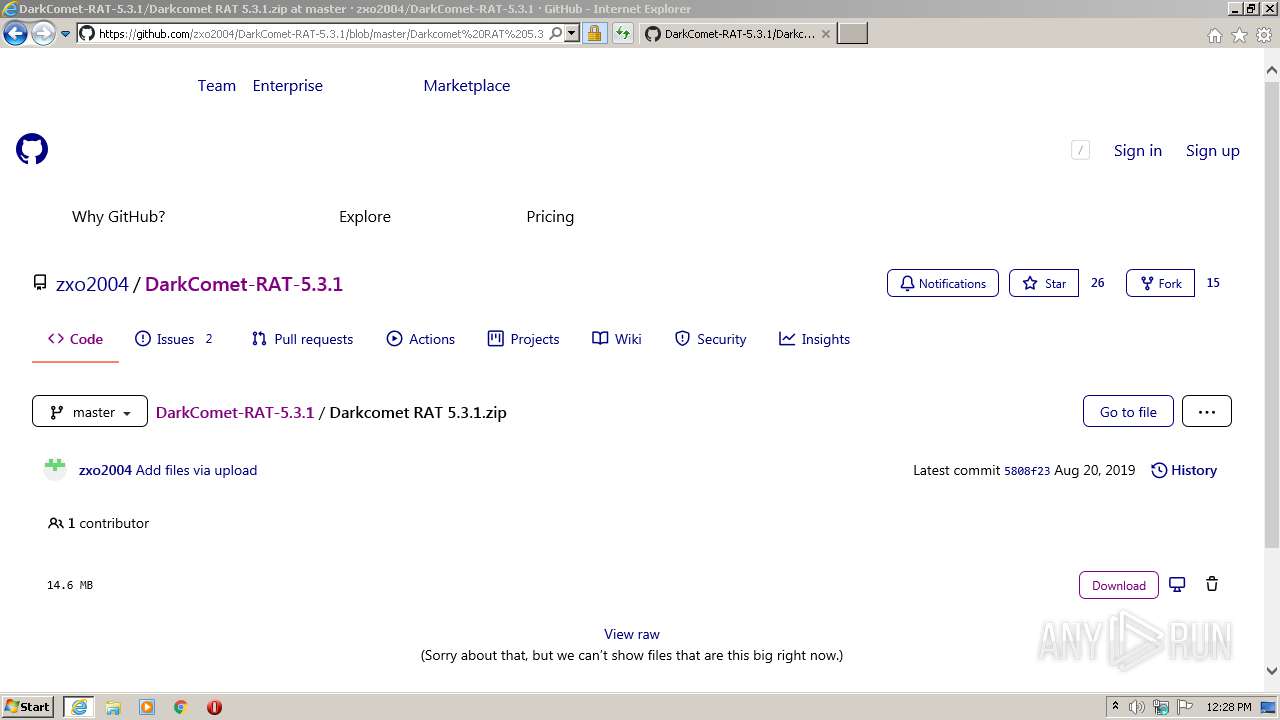Click the Team navigation link
The width and height of the screenshot is (1280, 720).
point(217,86)
